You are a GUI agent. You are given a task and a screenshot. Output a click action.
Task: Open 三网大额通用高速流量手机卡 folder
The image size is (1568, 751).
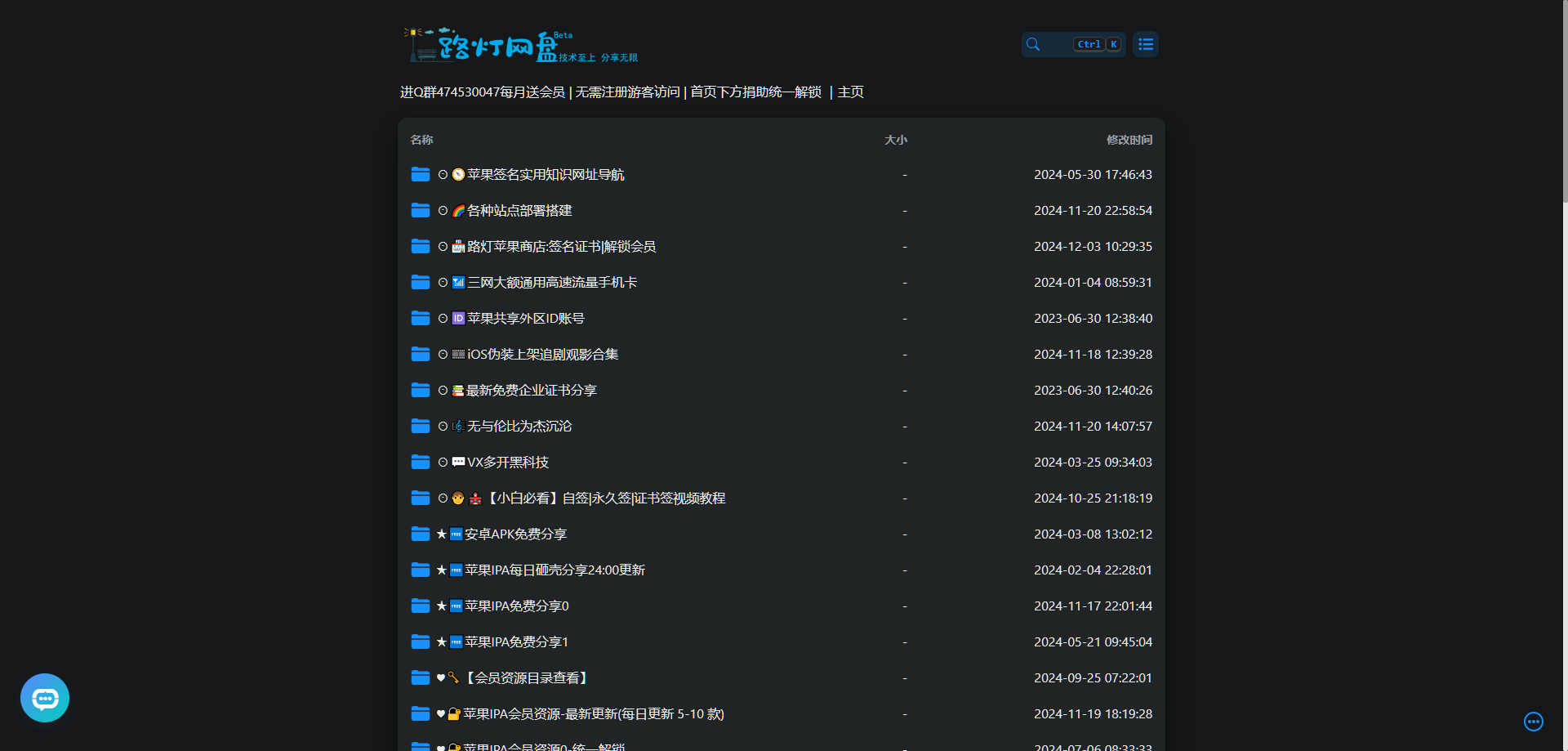click(x=782, y=282)
